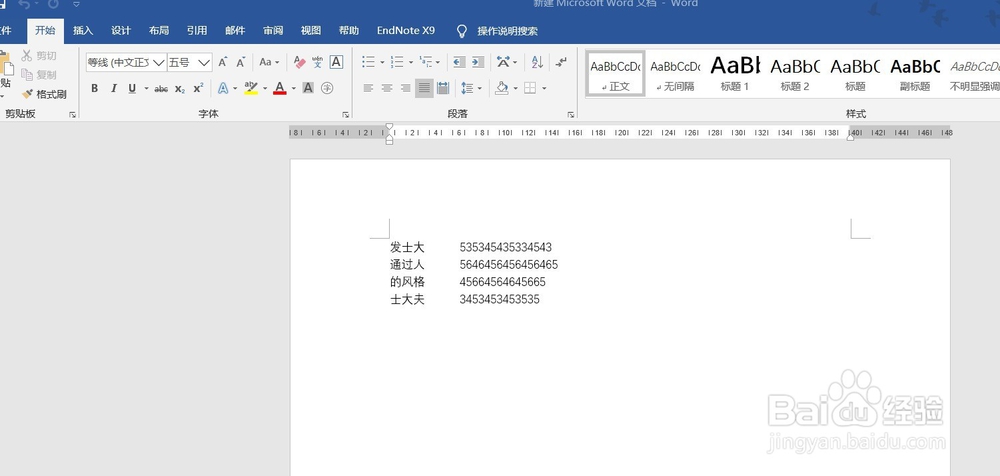Apply distributed alignment
1000x476 pixels.
[x=443, y=88]
